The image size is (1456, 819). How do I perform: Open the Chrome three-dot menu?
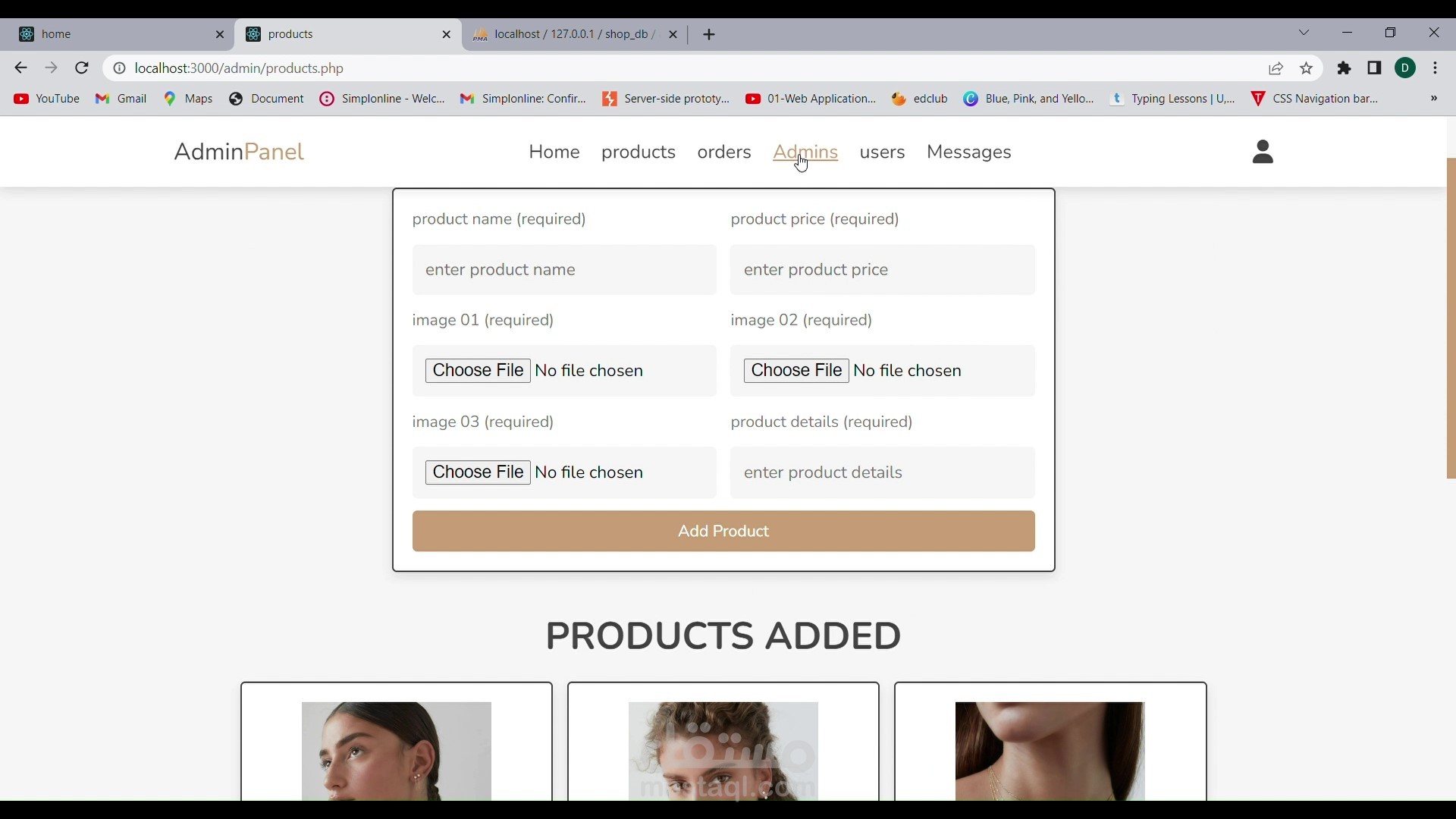point(1436,68)
